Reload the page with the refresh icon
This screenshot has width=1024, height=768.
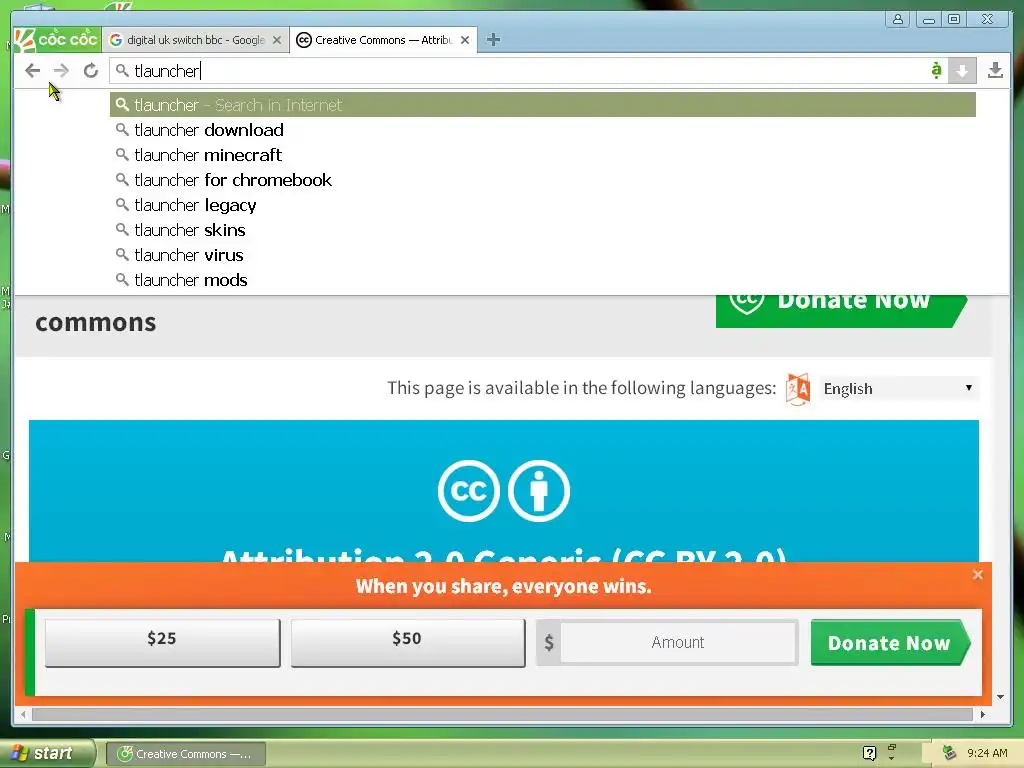[x=91, y=71]
